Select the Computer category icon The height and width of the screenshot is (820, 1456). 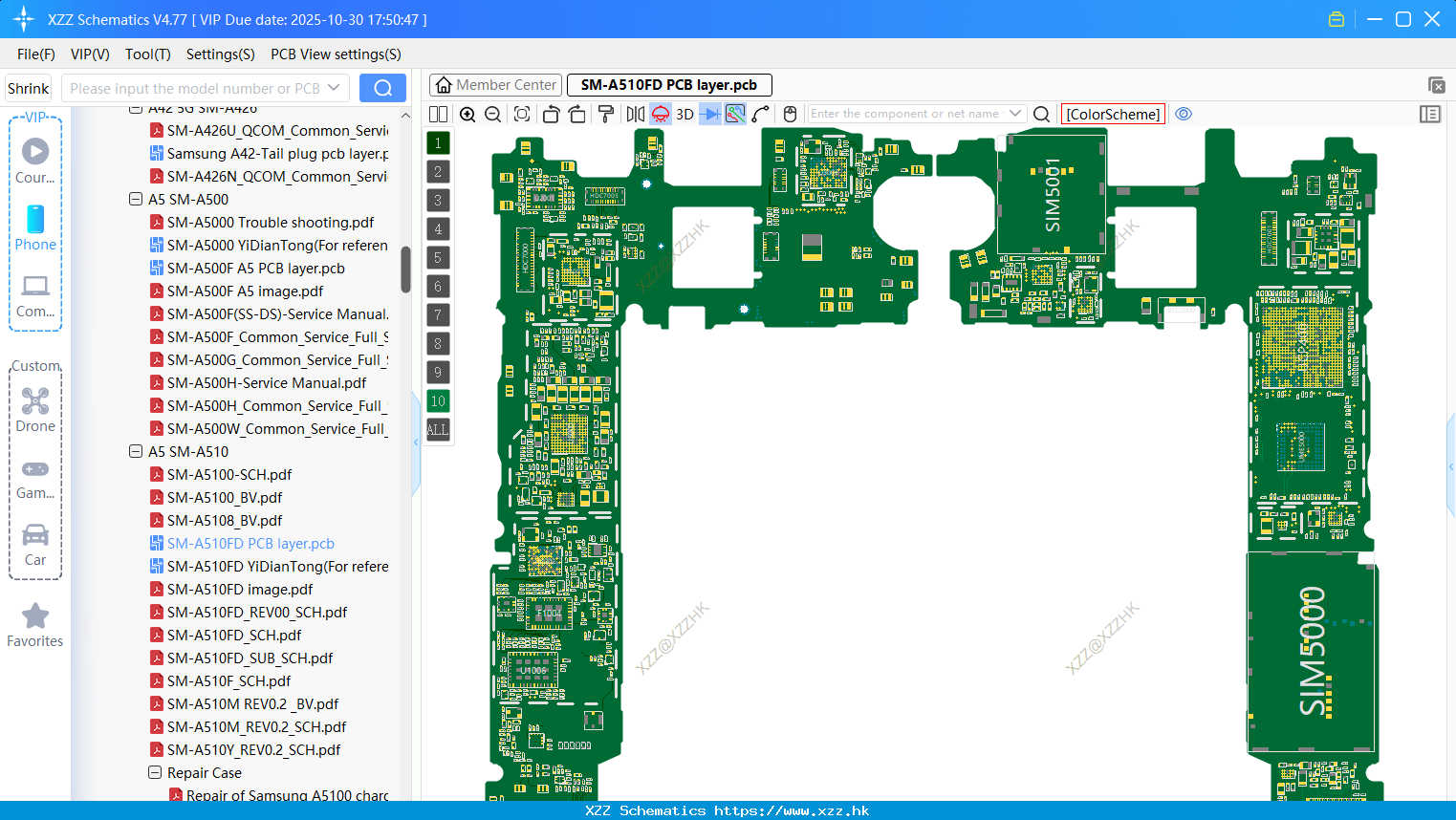point(35,295)
